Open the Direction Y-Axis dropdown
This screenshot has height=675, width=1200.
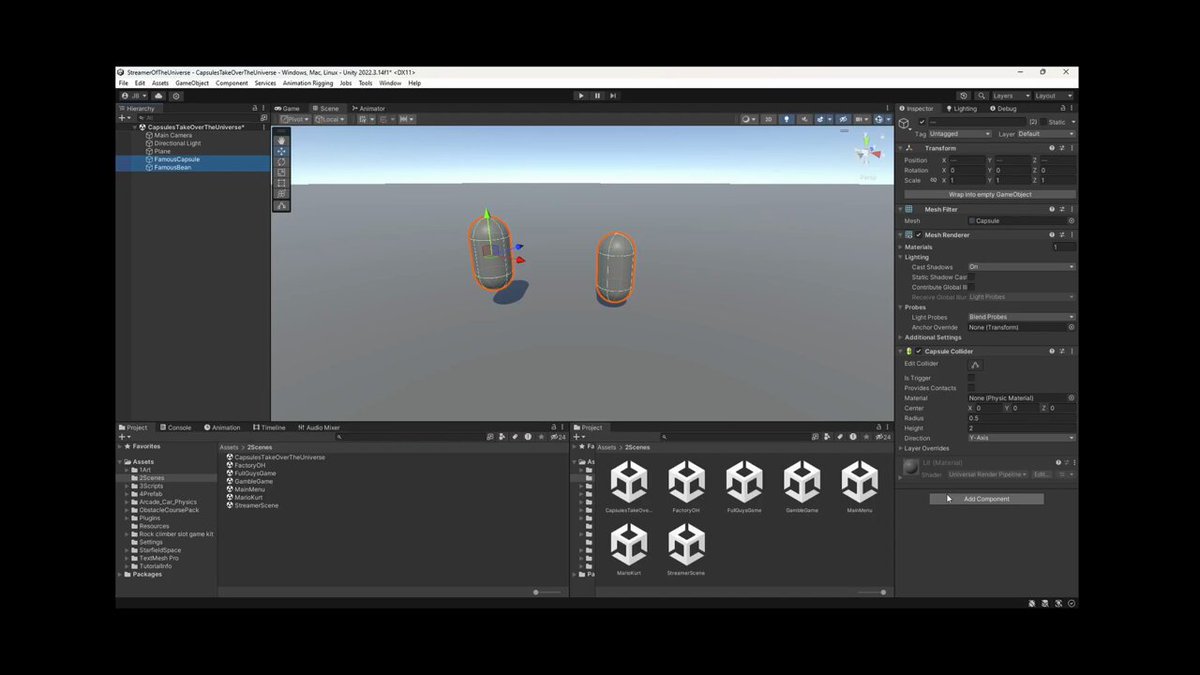pos(1022,438)
